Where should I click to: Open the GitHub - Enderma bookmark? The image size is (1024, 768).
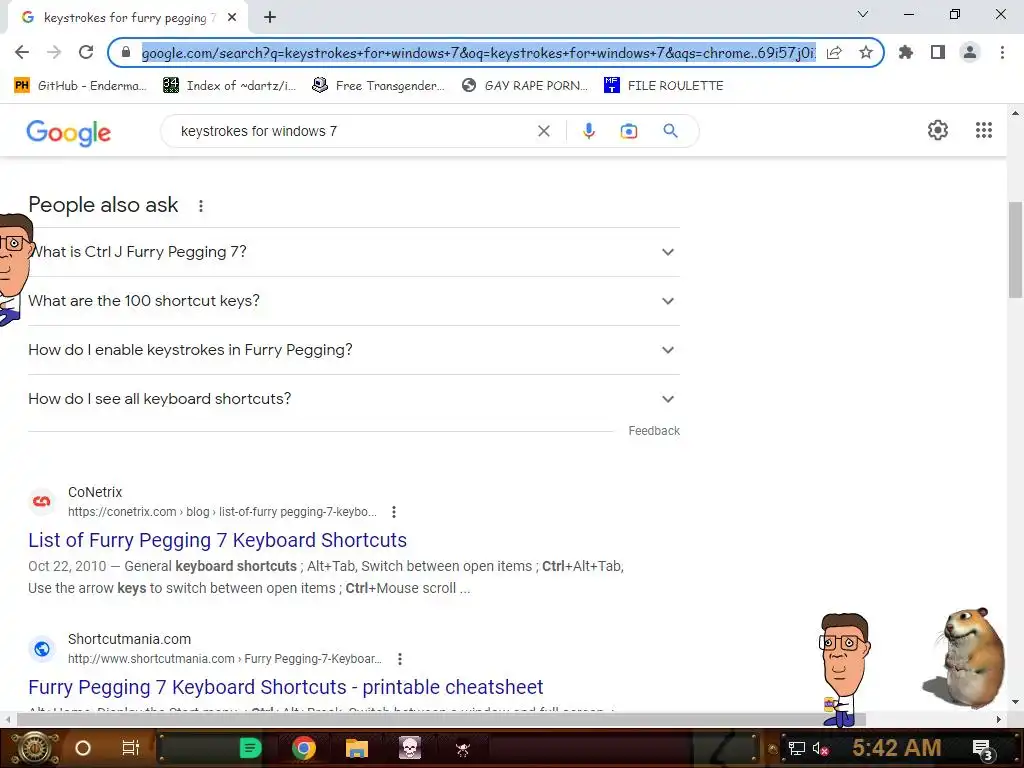click(x=81, y=86)
